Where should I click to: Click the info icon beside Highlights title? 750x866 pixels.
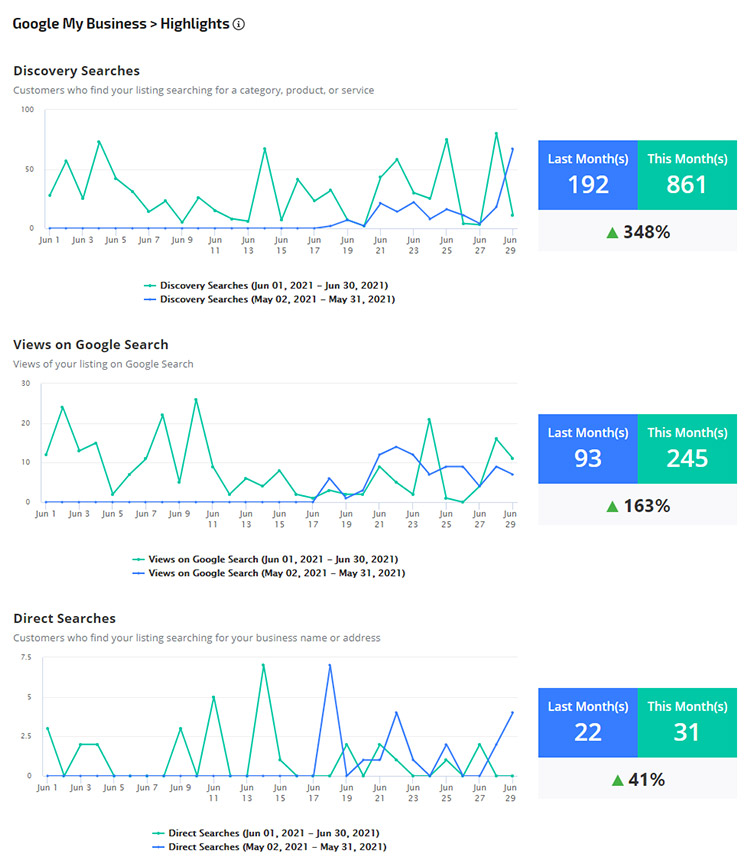click(239, 24)
